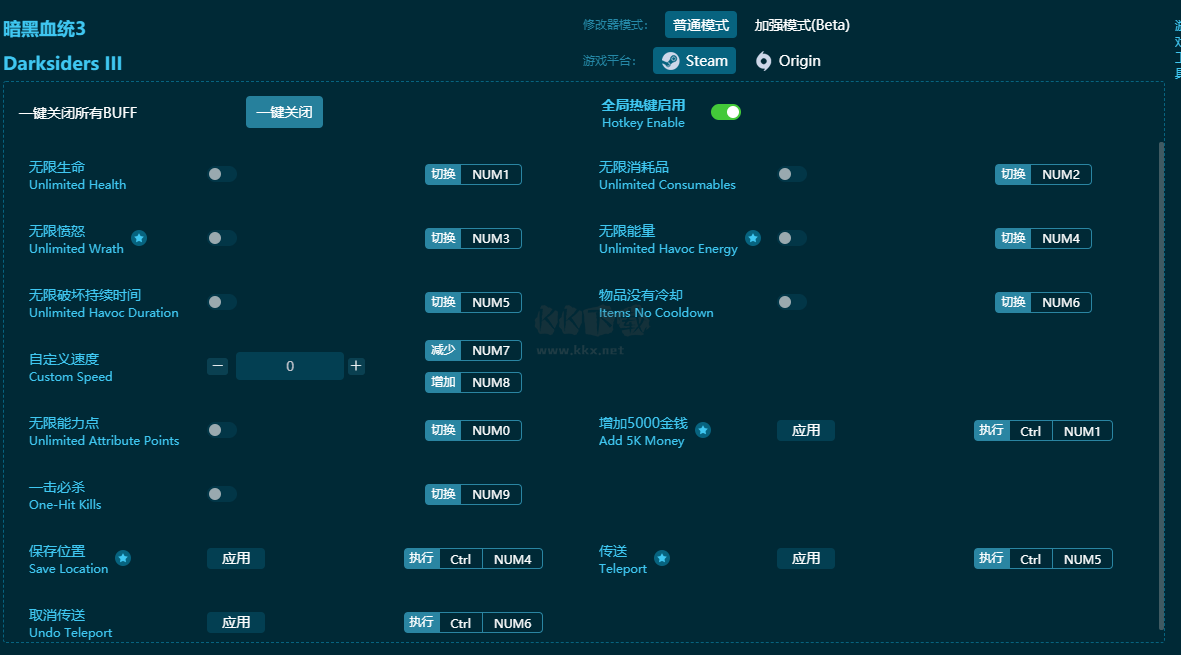The height and width of the screenshot is (655, 1181).
Task: Click the NUM5 hotkey for Unlimited Havoc Duration
Action: pos(473,303)
